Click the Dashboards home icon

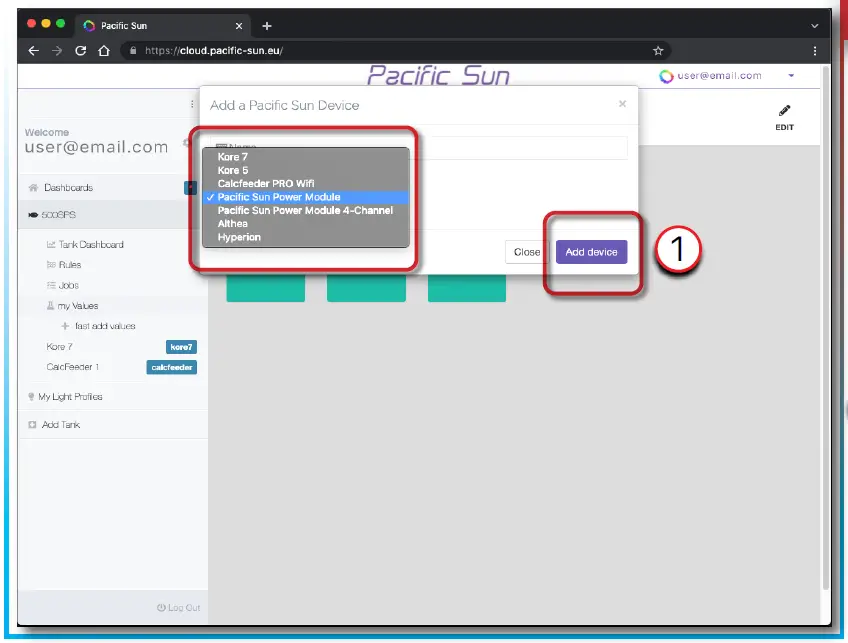(33, 188)
